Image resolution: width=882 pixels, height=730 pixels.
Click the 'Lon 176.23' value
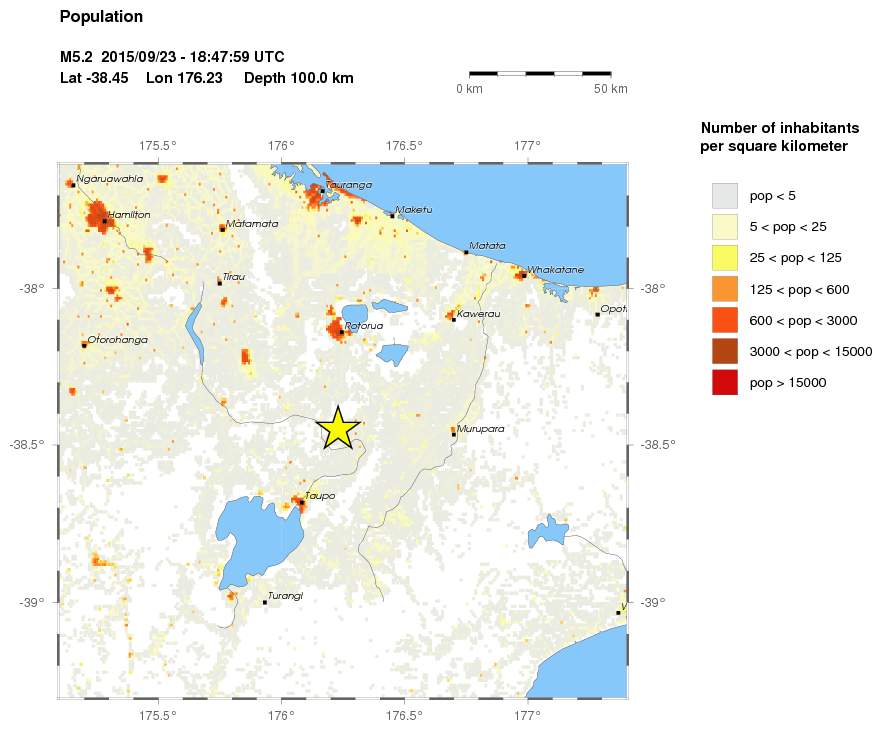184,78
